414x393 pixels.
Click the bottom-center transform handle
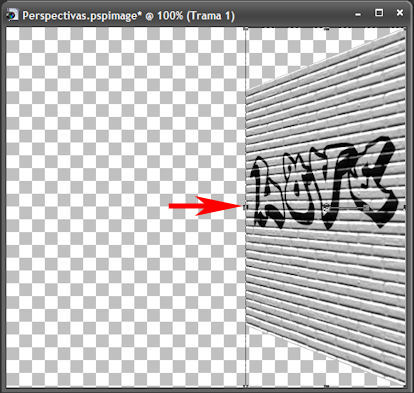326,386
